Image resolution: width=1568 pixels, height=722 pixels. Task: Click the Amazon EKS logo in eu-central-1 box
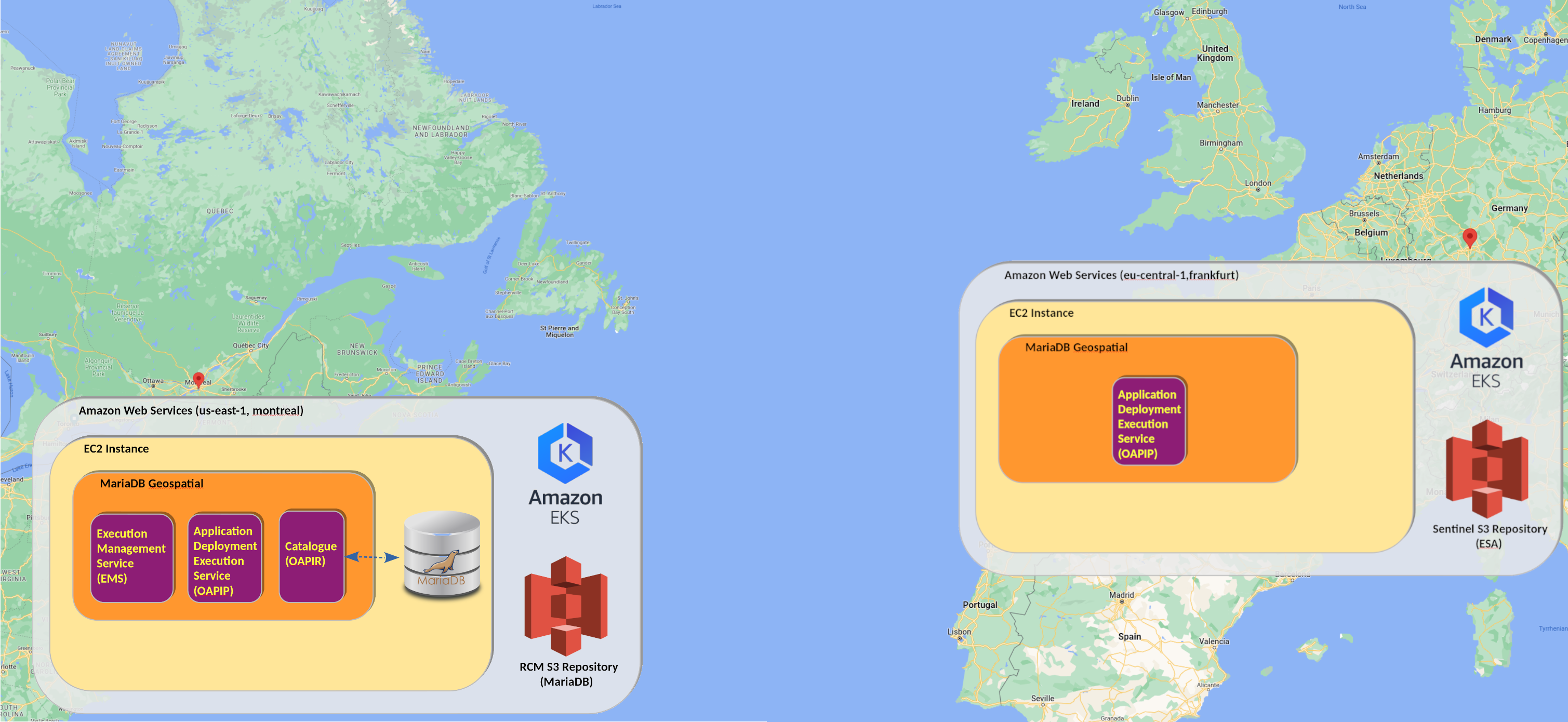[x=1486, y=338]
